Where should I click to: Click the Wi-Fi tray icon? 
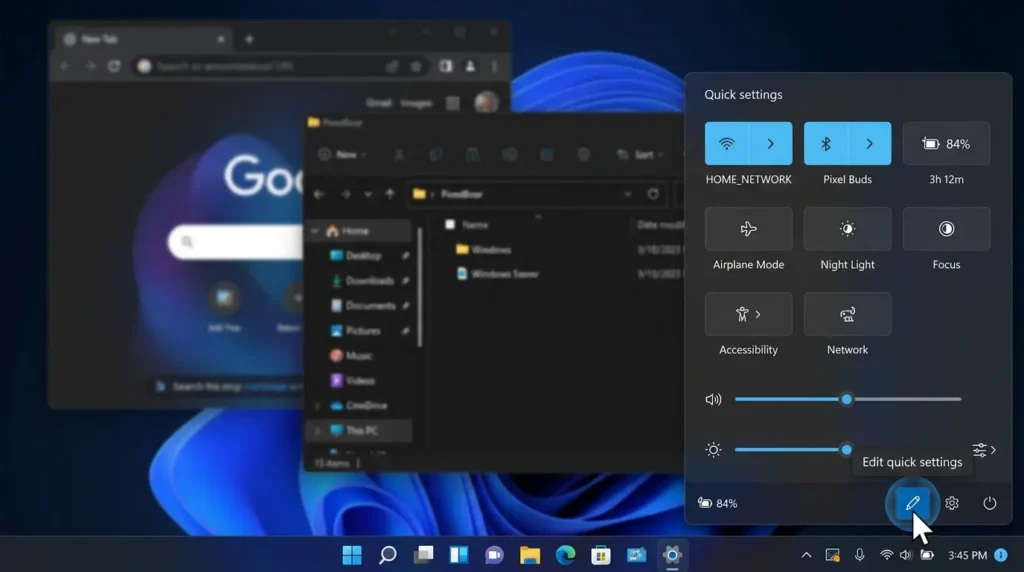click(x=886, y=555)
